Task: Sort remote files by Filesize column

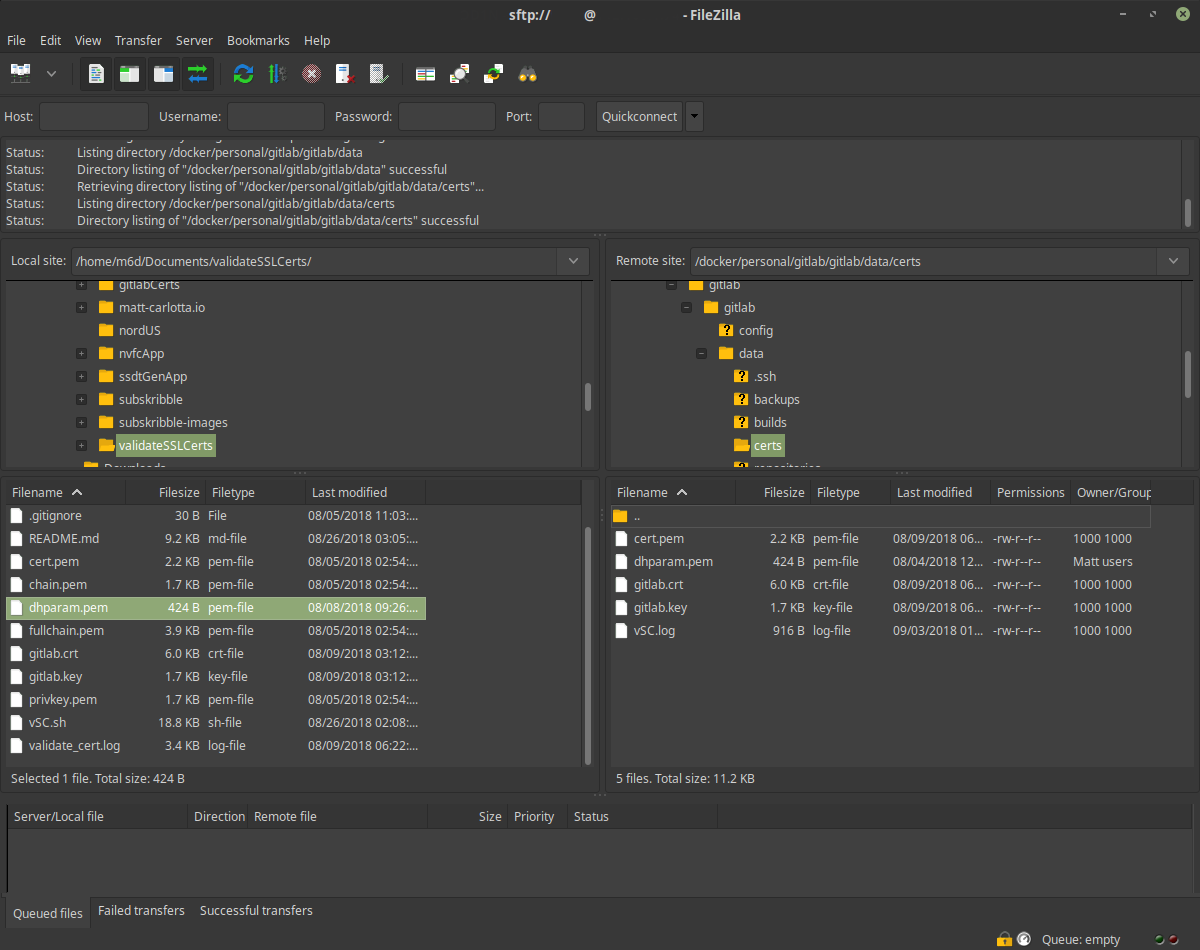Action: 773,492
